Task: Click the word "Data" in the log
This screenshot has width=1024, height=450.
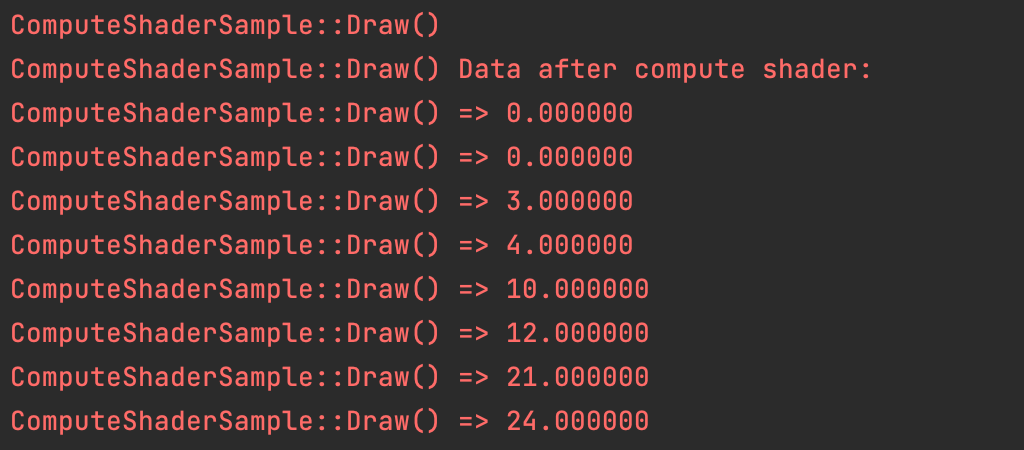Action: [x=490, y=70]
